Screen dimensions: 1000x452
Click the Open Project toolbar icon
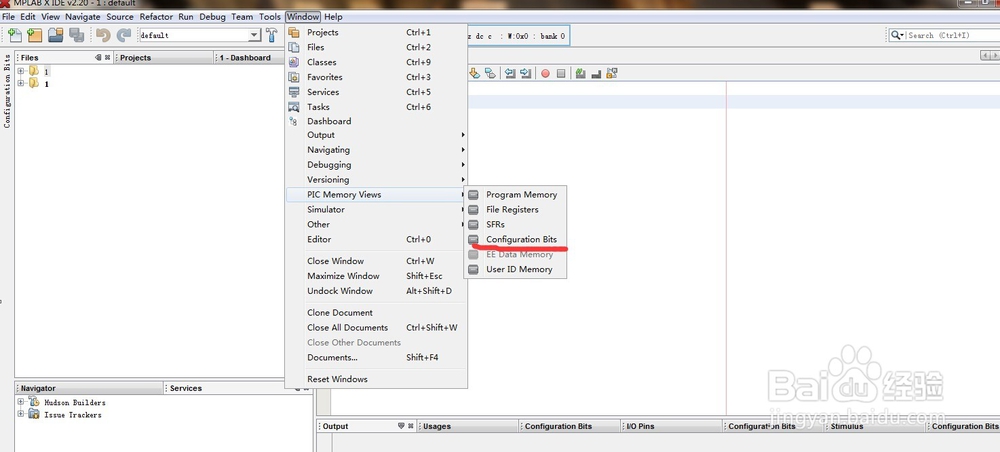point(55,35)
